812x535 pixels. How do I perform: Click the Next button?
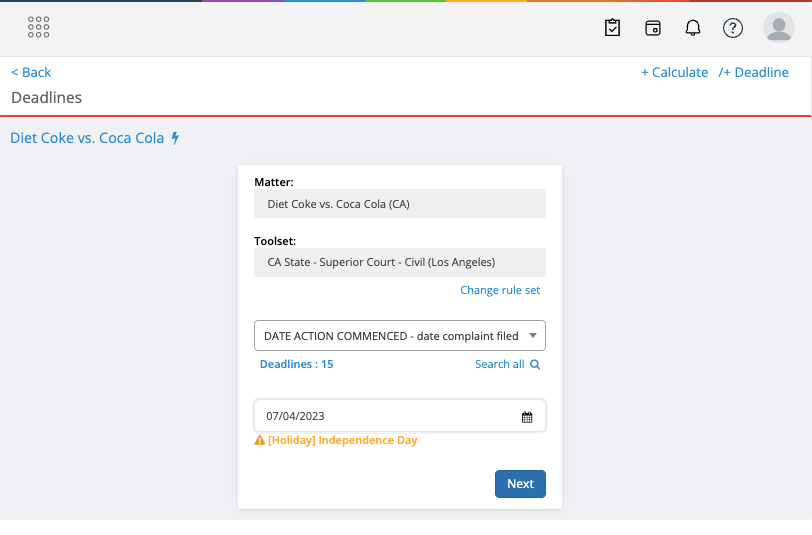coord(520,484)
